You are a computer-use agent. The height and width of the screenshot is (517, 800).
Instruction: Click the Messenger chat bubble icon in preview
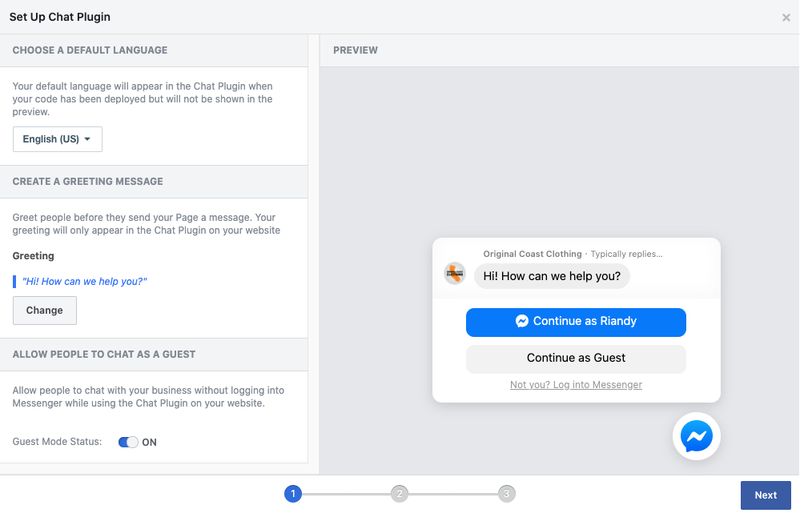pos(696,436)
